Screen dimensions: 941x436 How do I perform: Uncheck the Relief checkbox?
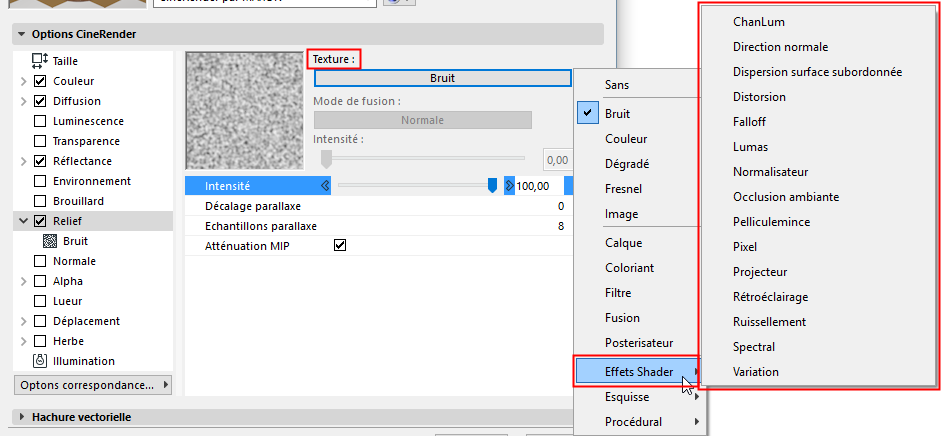[x=40, y=221]
